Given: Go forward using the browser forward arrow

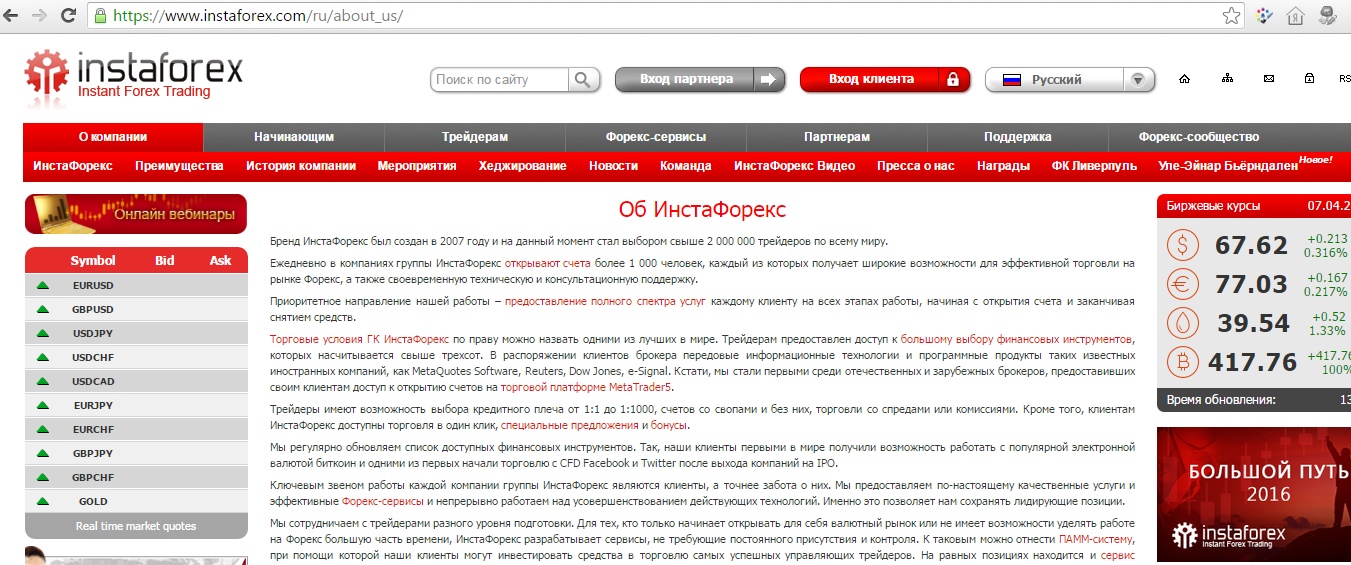Looking at the screenshot, I should pos(39,16).
